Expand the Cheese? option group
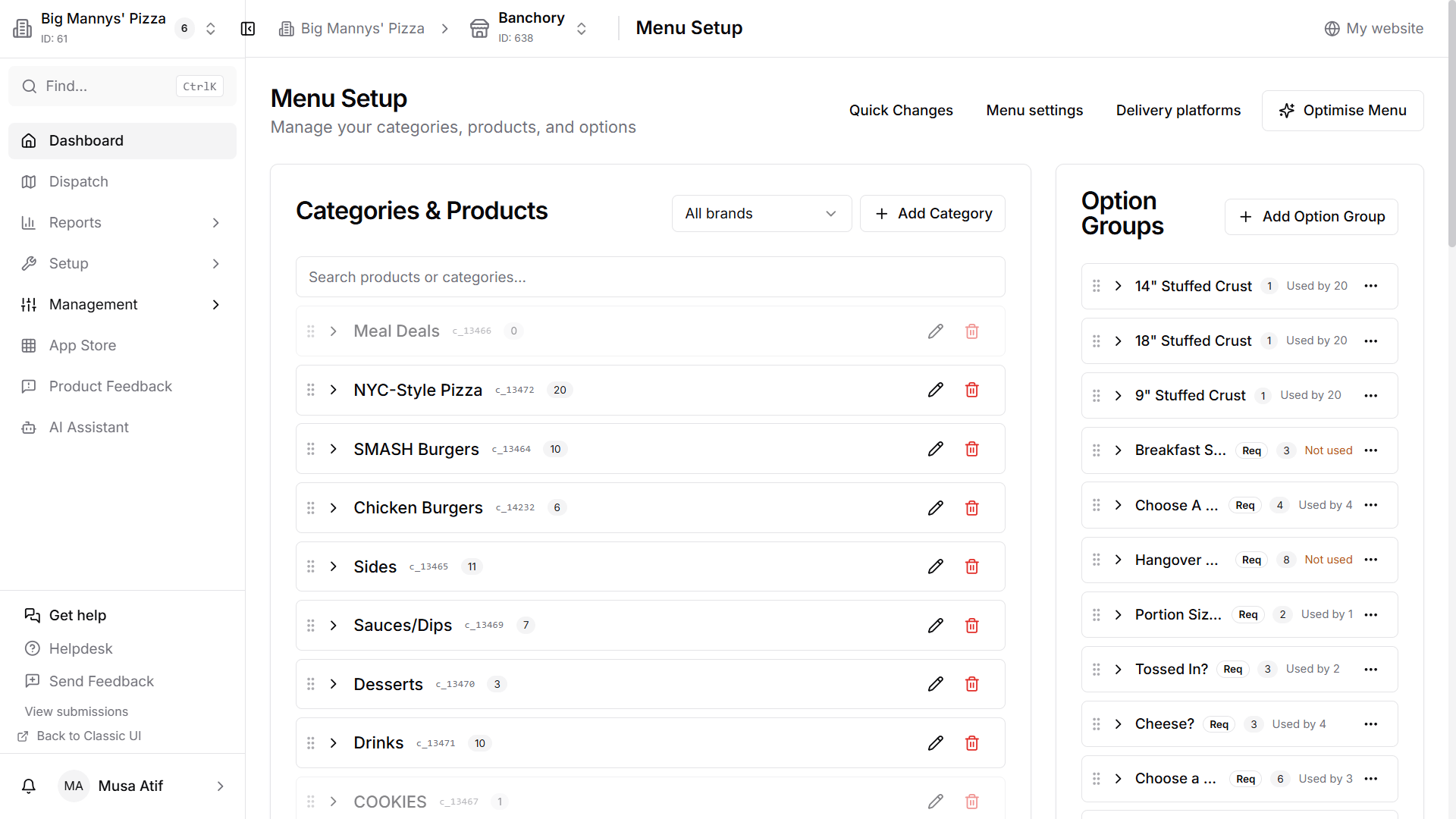 (1119, 724)
